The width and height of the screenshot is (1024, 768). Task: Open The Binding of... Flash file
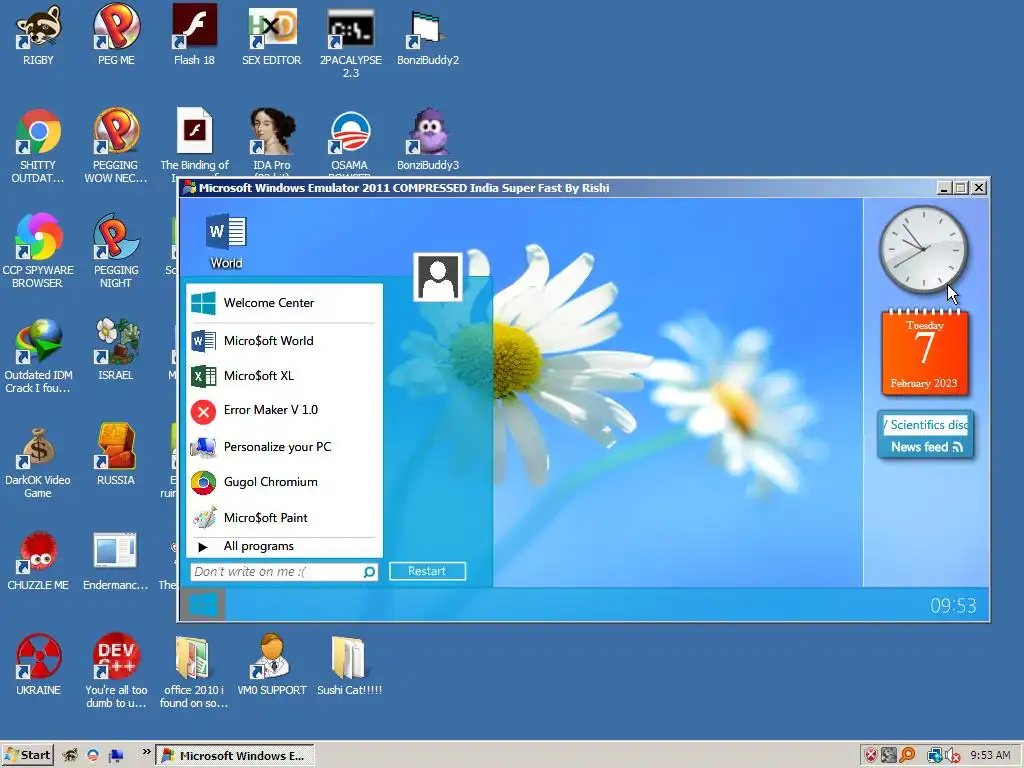point(194,140)
